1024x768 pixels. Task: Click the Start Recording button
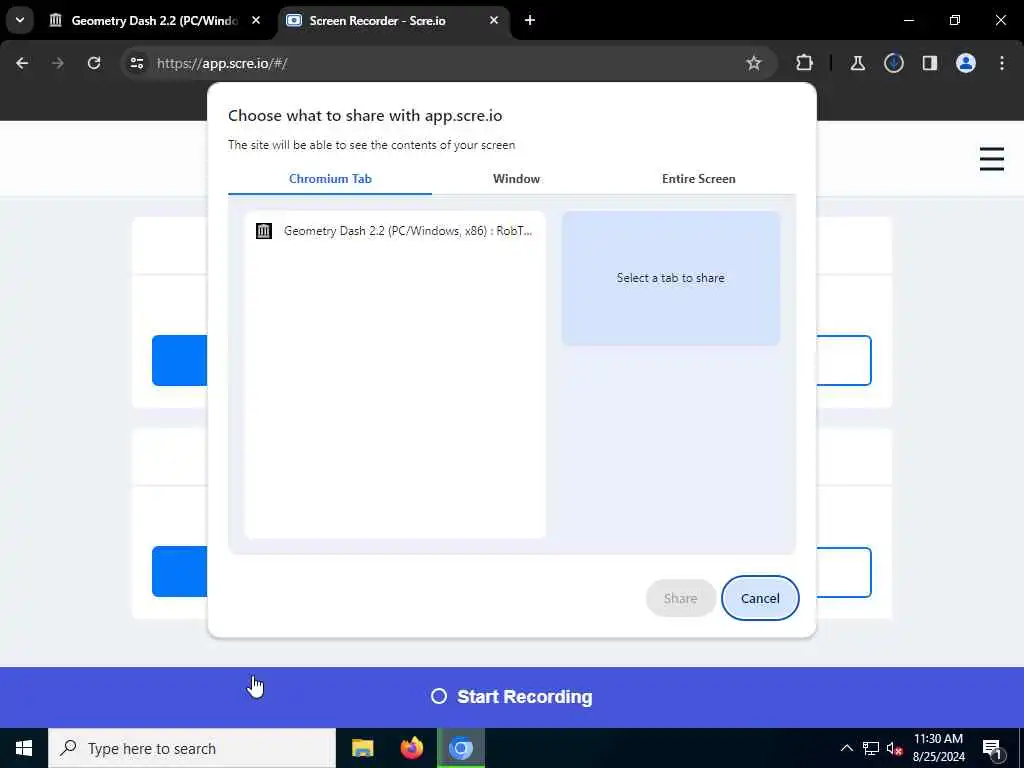click(x=512, y=697)
